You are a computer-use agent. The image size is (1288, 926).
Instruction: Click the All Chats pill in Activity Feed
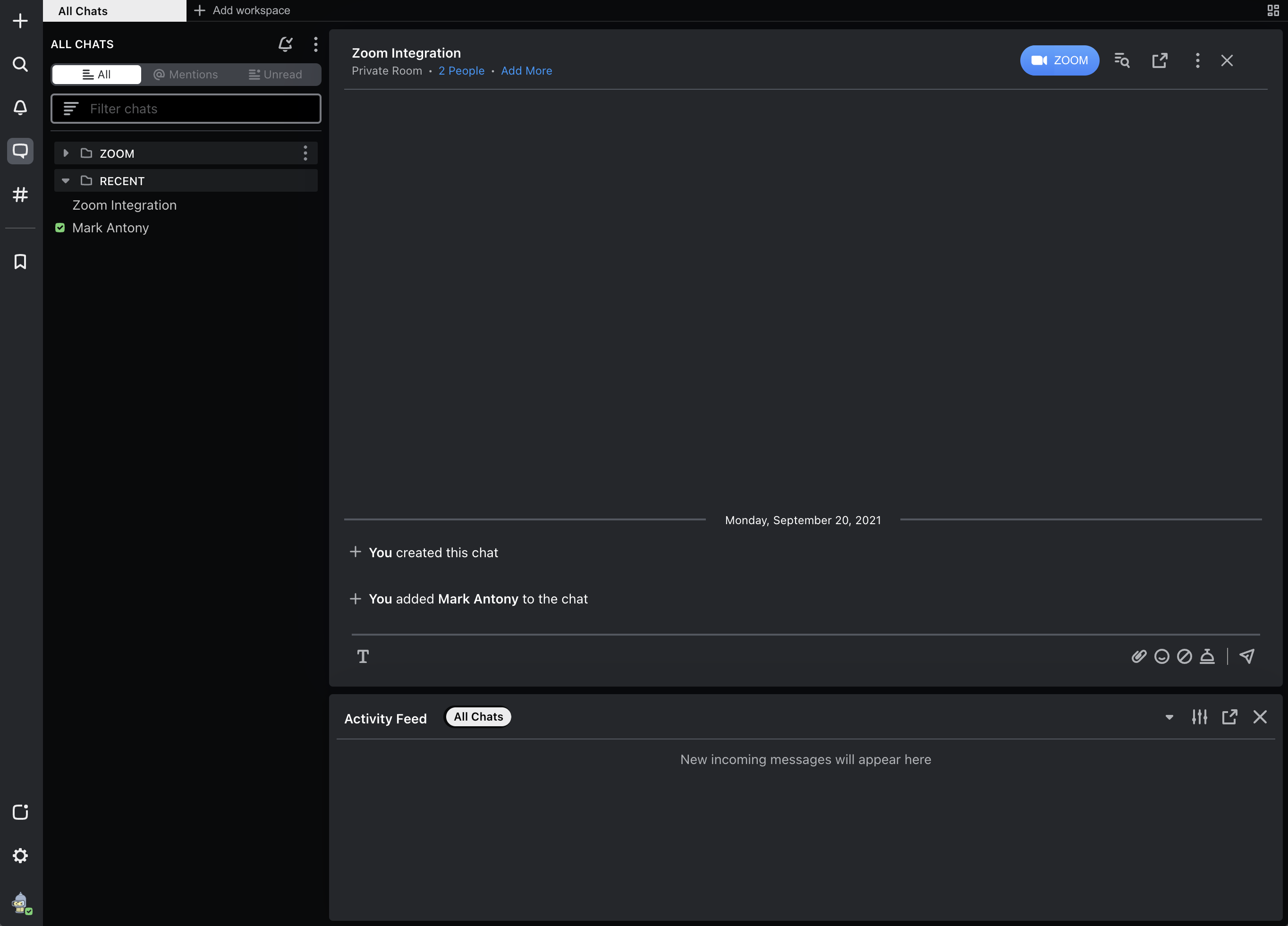pyautogui.click(x=478, y=717)
